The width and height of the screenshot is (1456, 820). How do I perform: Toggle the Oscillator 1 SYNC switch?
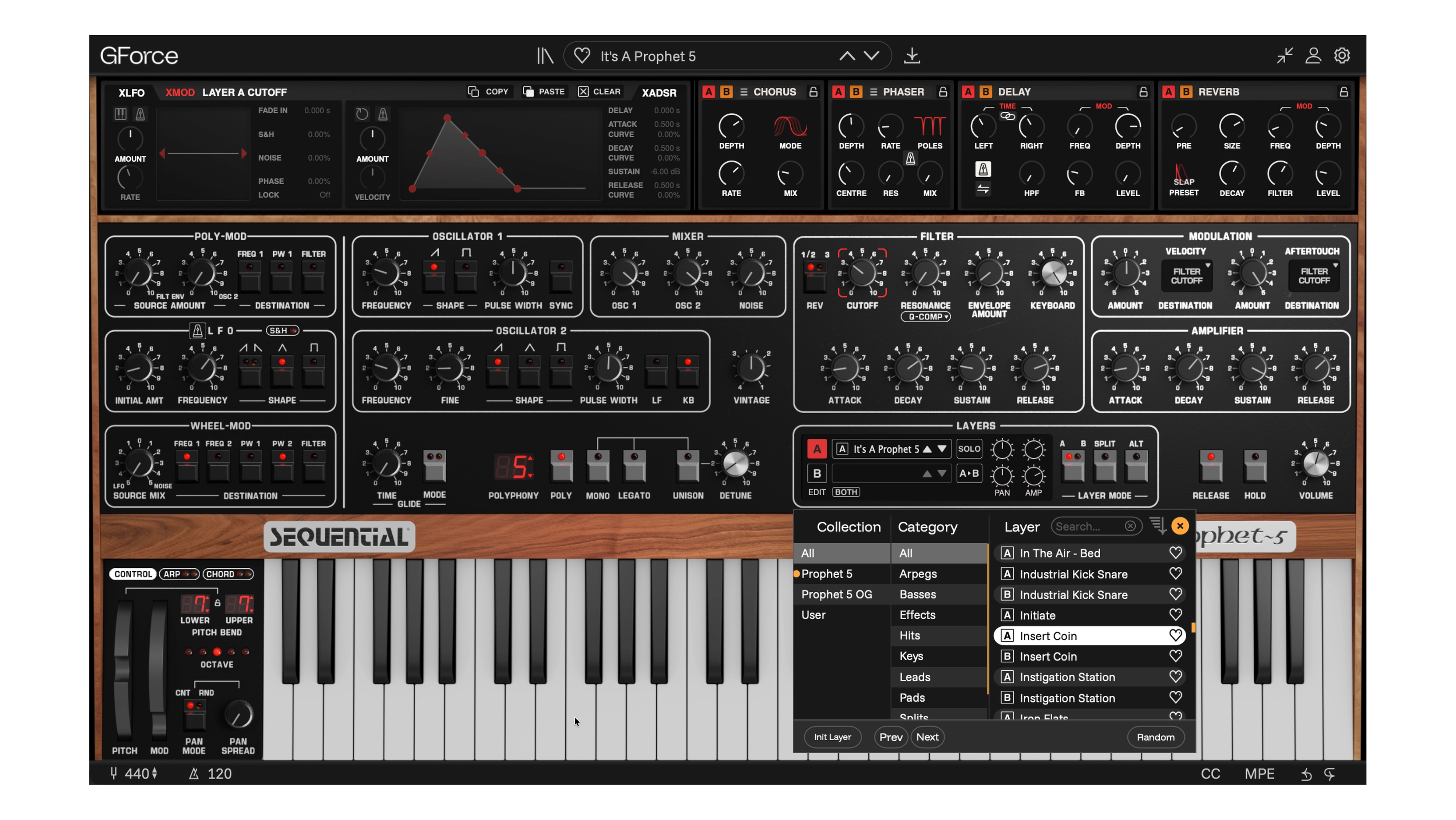(561, 276)
